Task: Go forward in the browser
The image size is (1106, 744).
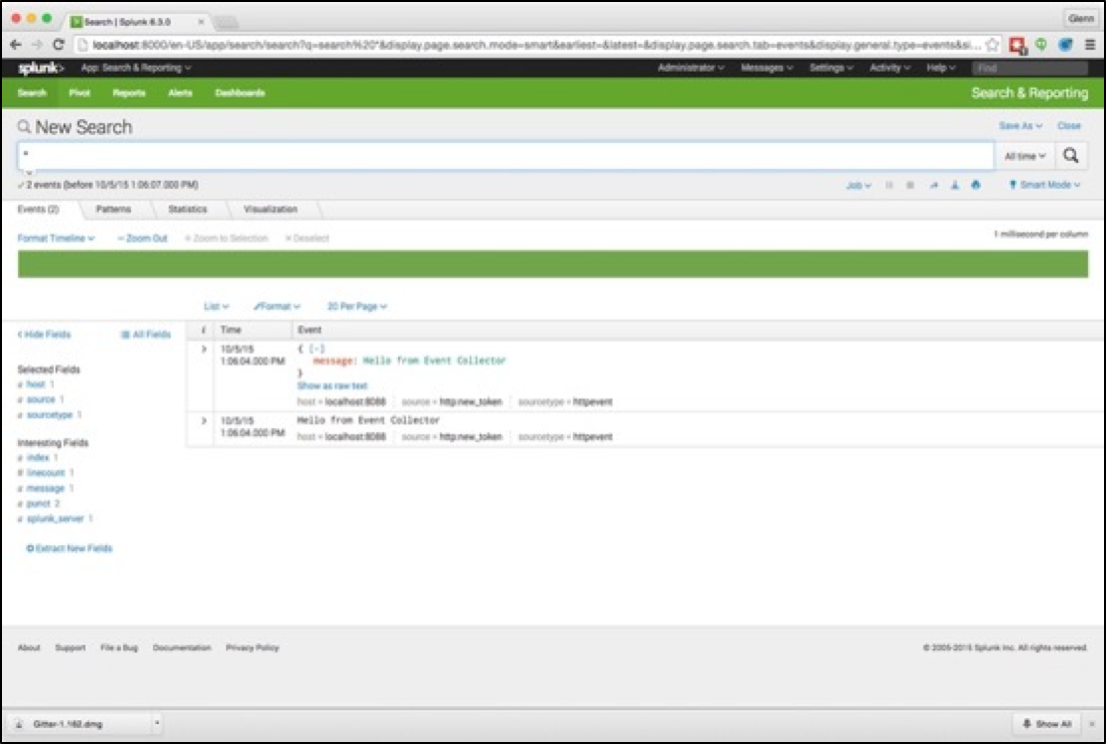Action: pos(37,44)
